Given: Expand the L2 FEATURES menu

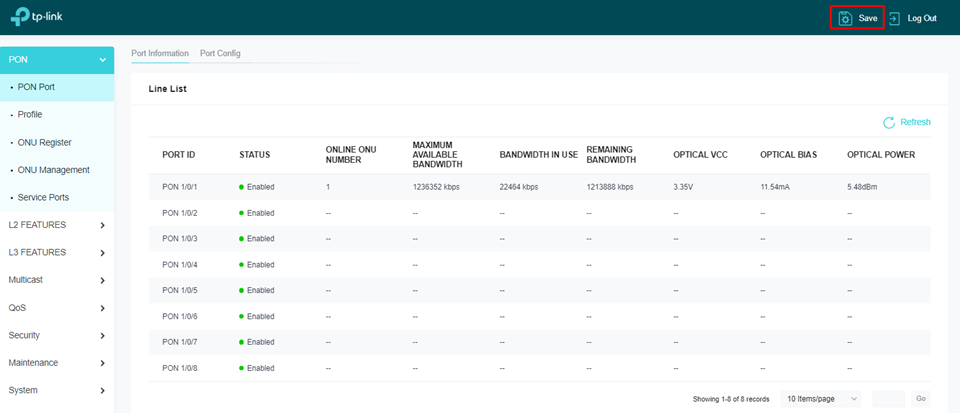Looking at the screenshot, I should click(102, 225).
